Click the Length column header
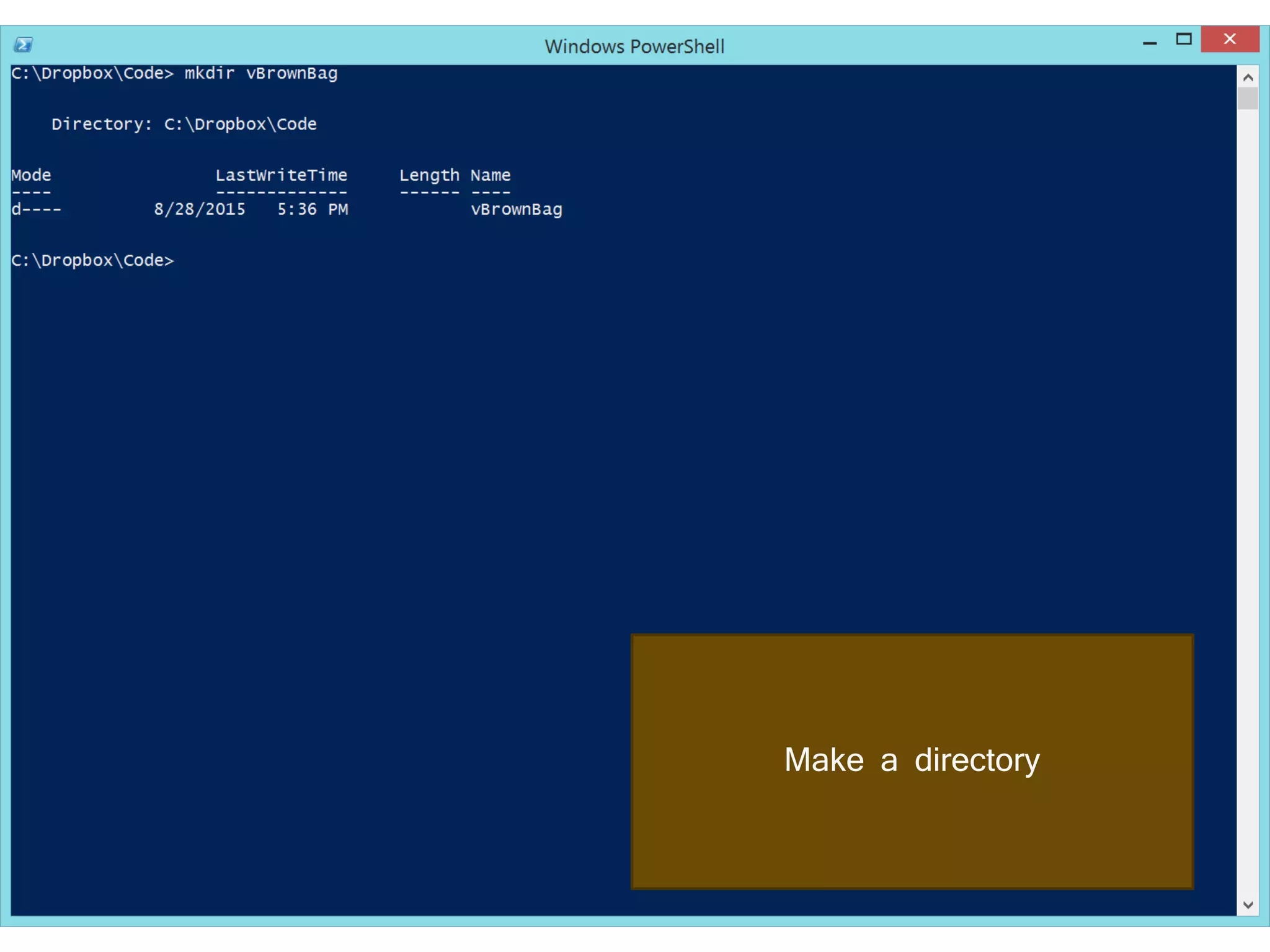Screen dimensions: 1270x952 (429, 176)
